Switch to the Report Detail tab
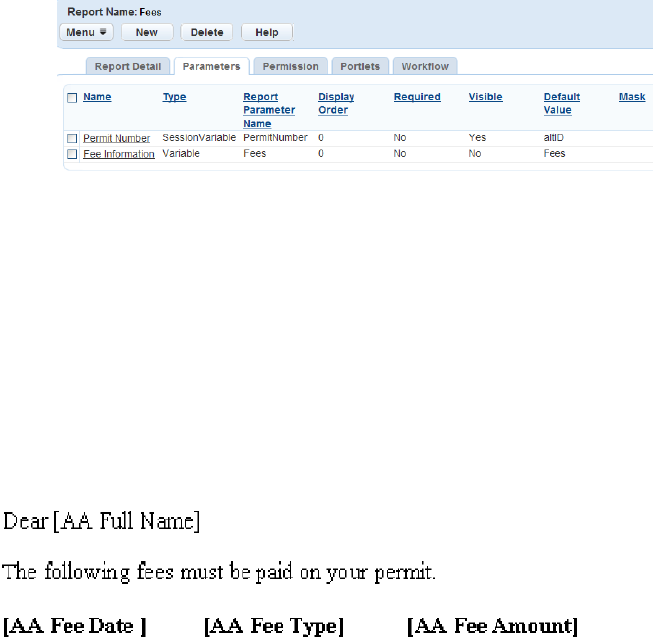653x643 pixels. click(128, 67)
